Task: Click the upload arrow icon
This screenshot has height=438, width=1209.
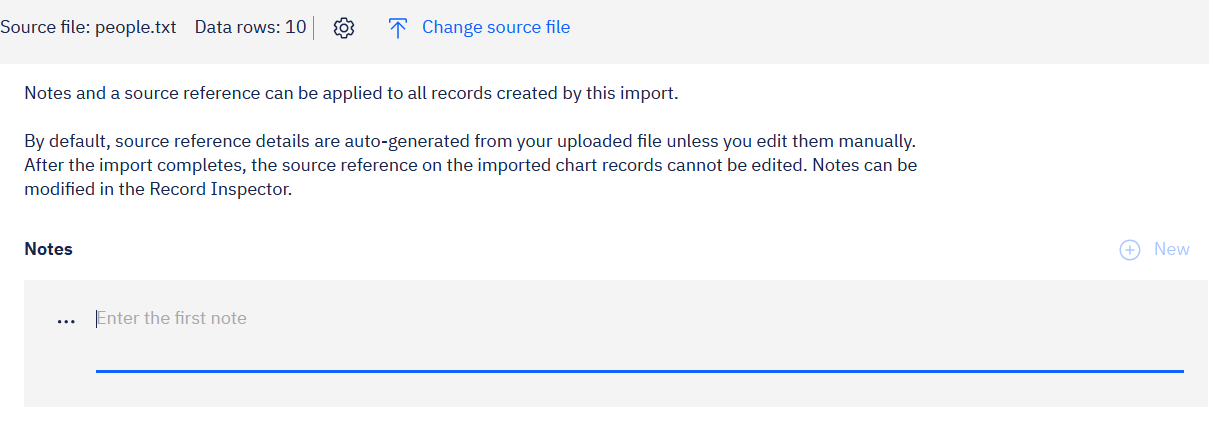Action: [398, 28]
